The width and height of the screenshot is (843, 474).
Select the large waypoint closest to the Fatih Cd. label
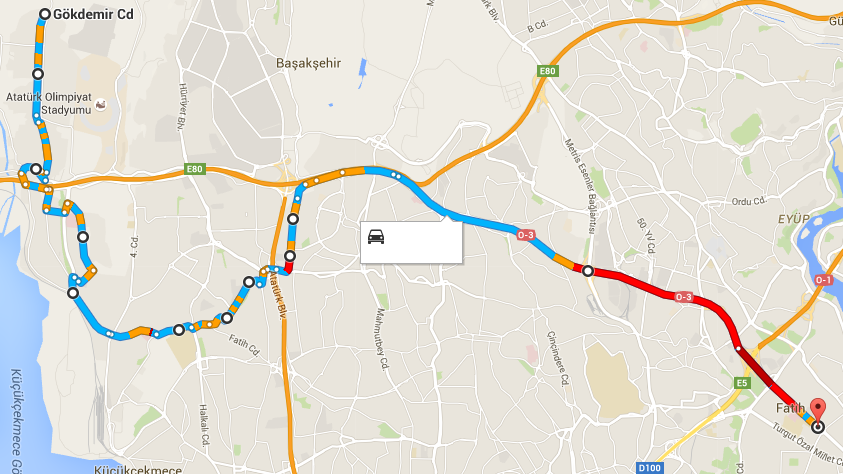click(227, 318)
